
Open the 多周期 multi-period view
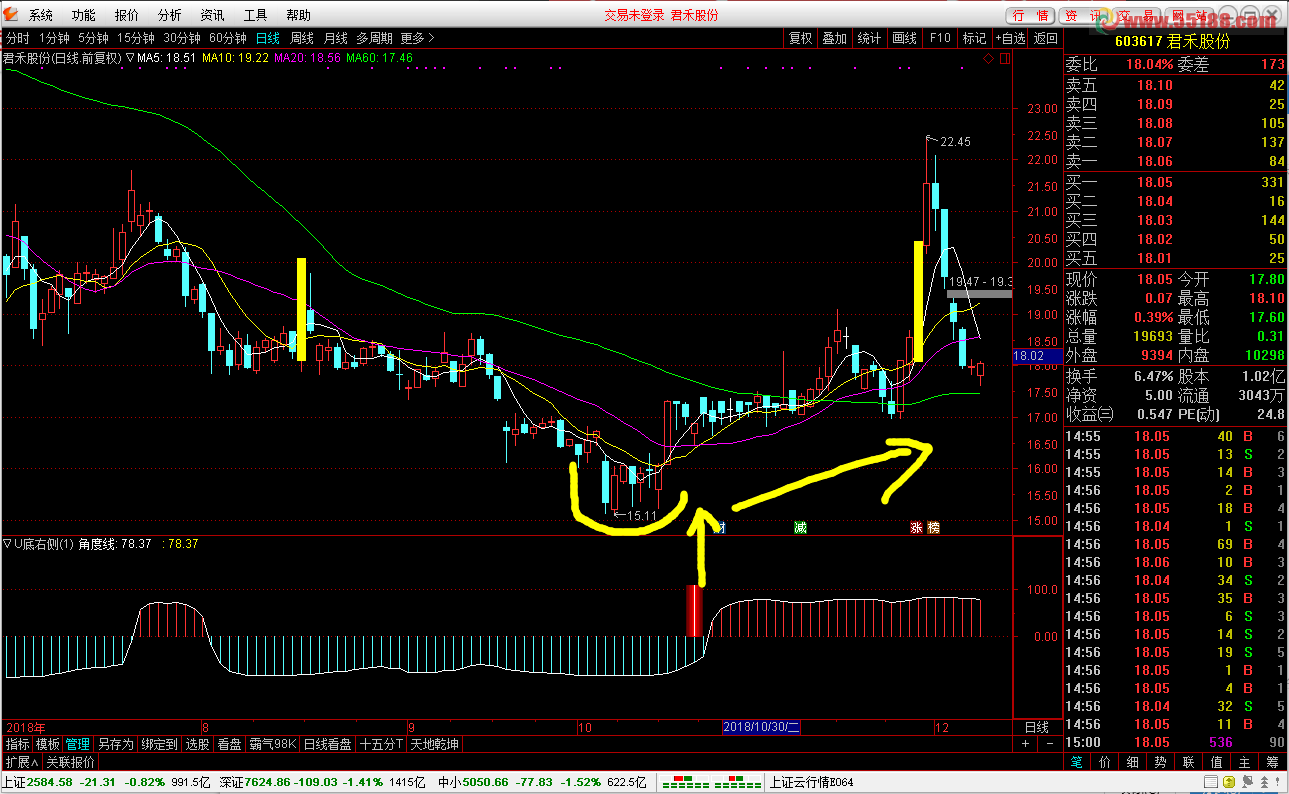[x=375, y=38]
